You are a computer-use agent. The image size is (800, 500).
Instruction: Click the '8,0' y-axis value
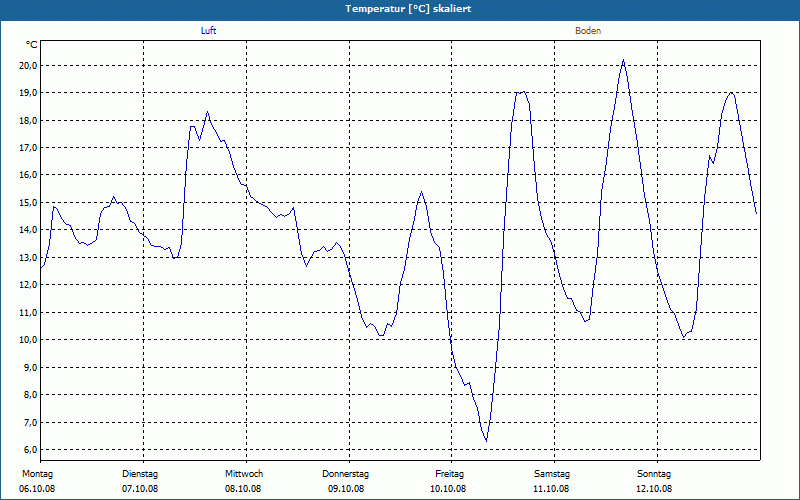[x=30, y=394]
